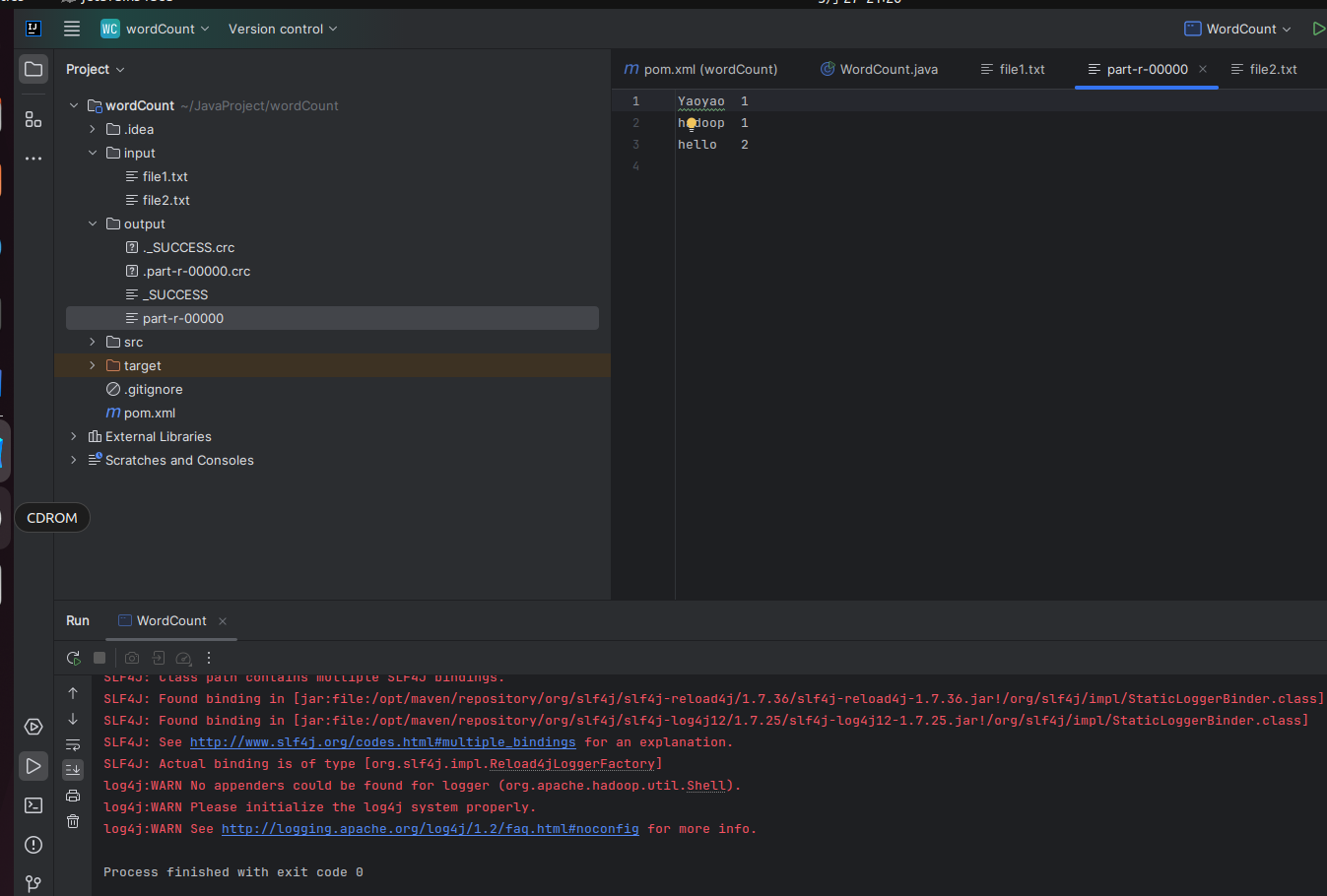Open the Project view selector dropdown
The height and width of the screenshot is (896, 1327).
click(96, 69)
